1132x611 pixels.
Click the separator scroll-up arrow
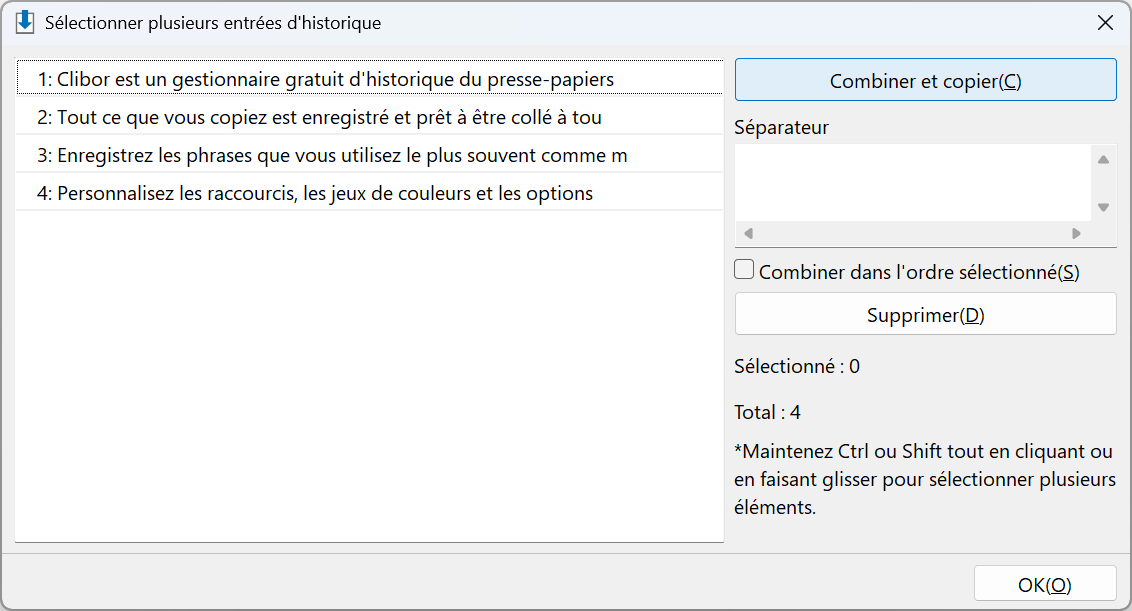coord(1103,160)
